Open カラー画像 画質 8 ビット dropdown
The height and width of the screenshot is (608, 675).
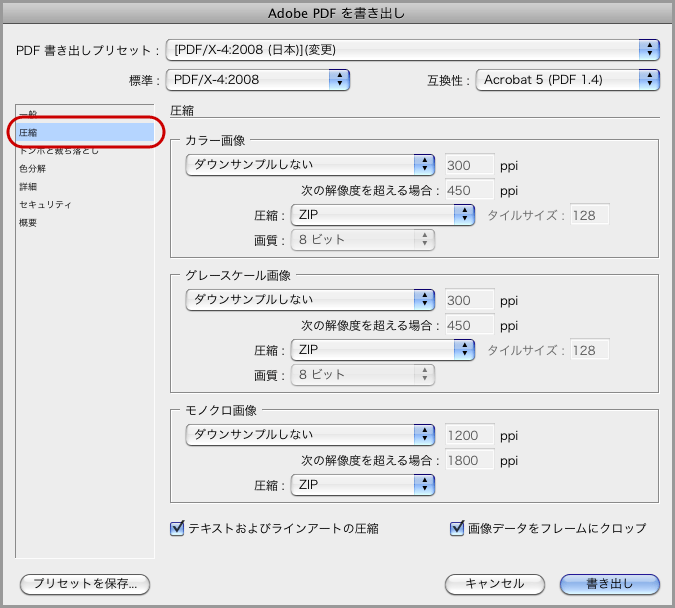363,240
